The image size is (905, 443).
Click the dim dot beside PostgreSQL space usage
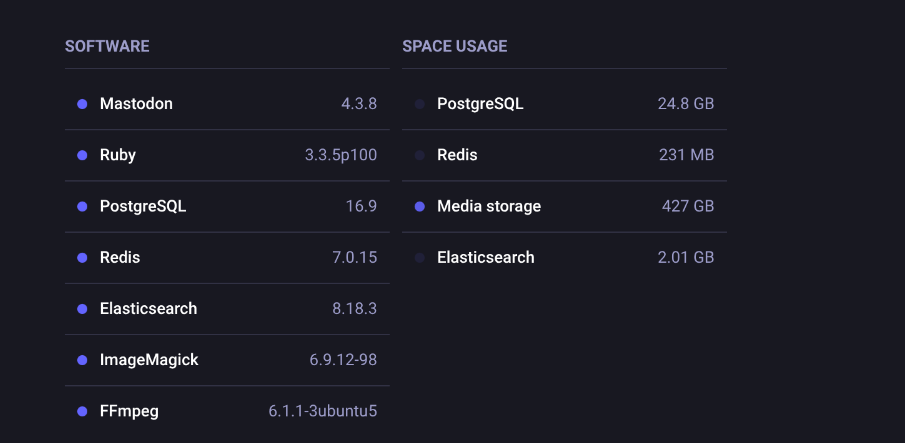[x=420, y=104]
